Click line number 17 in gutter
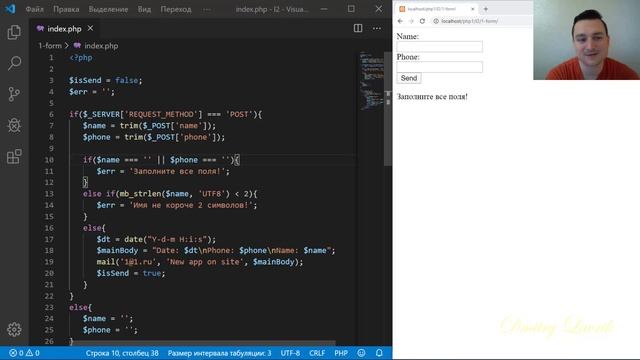640x360 pixels. click(49, 240)
